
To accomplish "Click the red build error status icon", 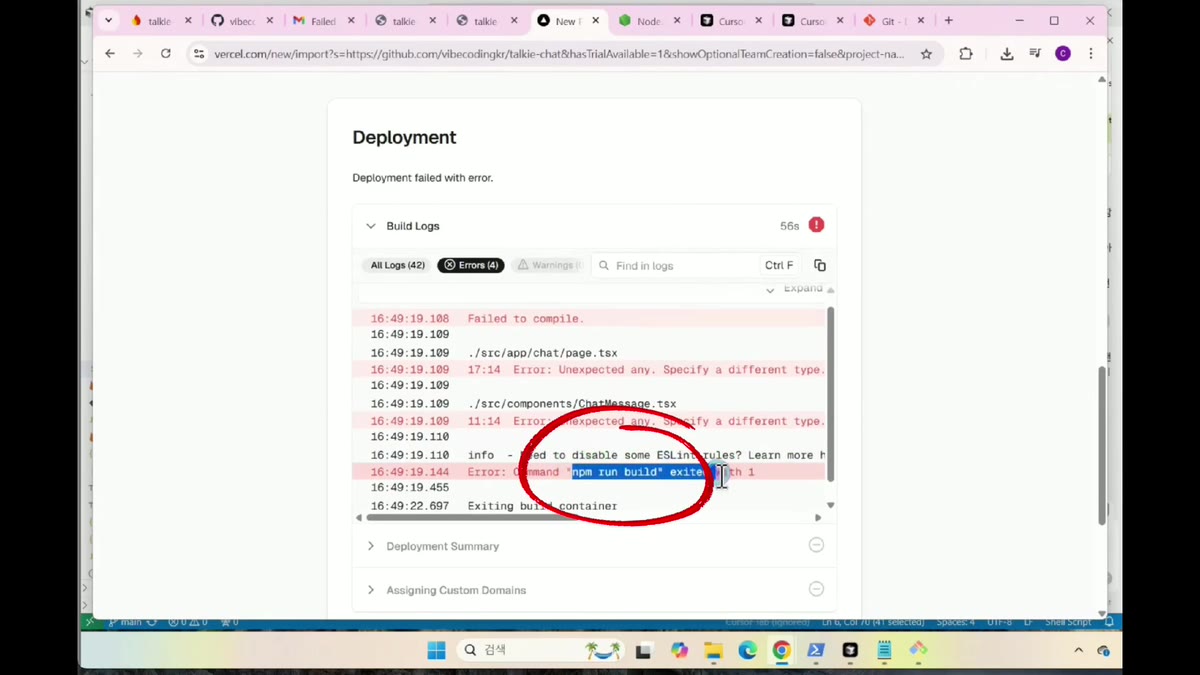I will pos(816,225).
